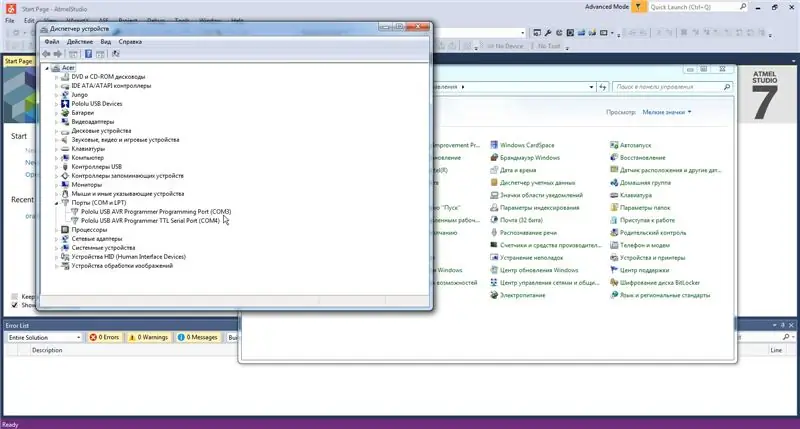Open Устройства и принтеры
This screenshot has width=800, height=429.
click(x=652, y=258)
